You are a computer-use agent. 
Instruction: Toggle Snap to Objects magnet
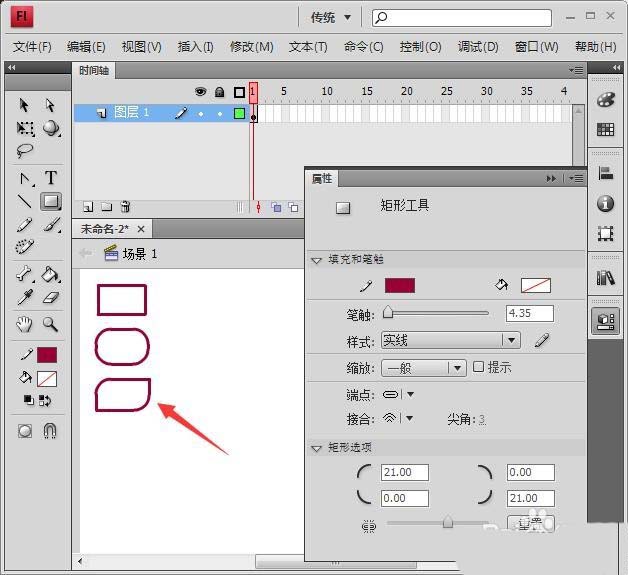(50, 431)
